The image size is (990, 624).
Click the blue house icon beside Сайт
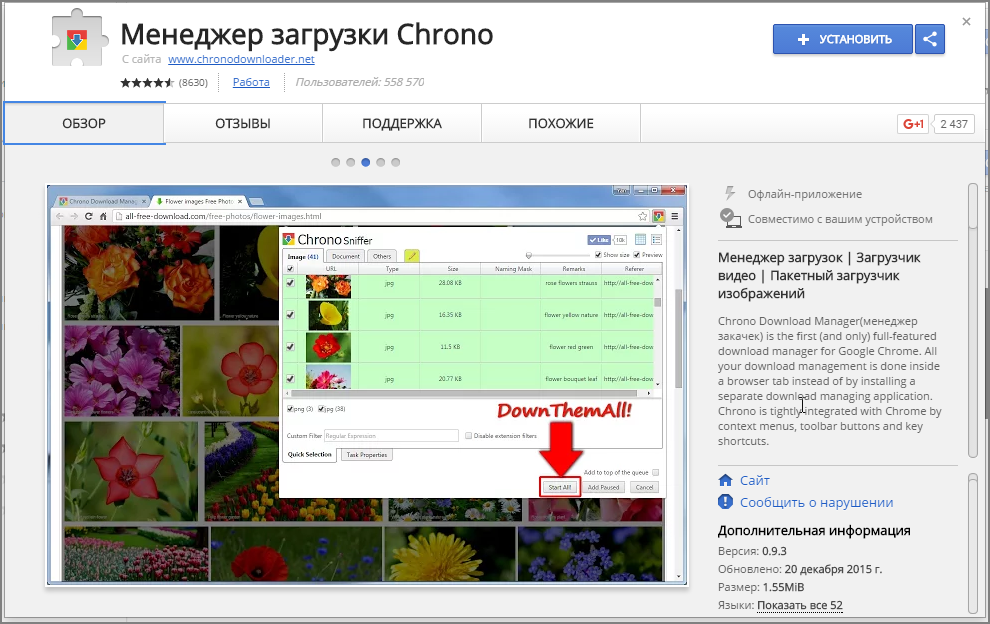click(x=725, y=480)
